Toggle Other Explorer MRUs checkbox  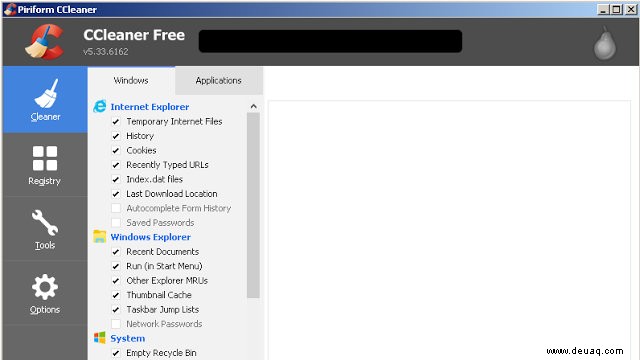coord(116,281)
